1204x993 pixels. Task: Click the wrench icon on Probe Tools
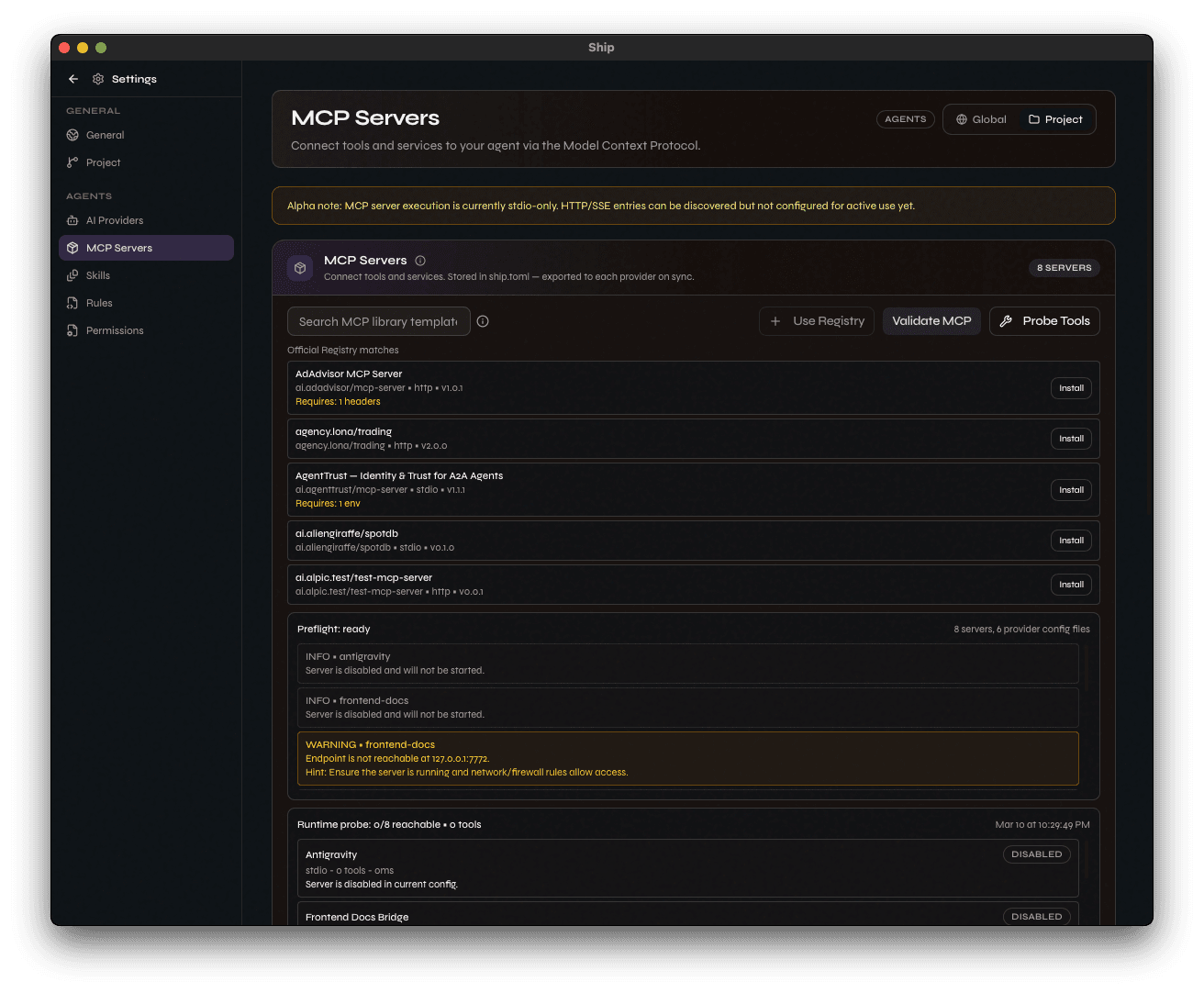[1007, 320]
